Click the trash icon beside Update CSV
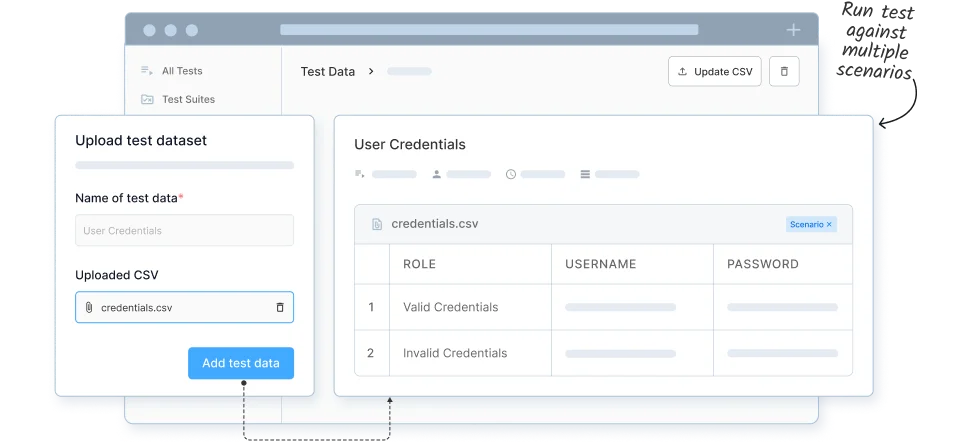This screenshot has height=443, width=980. (784, 72)
